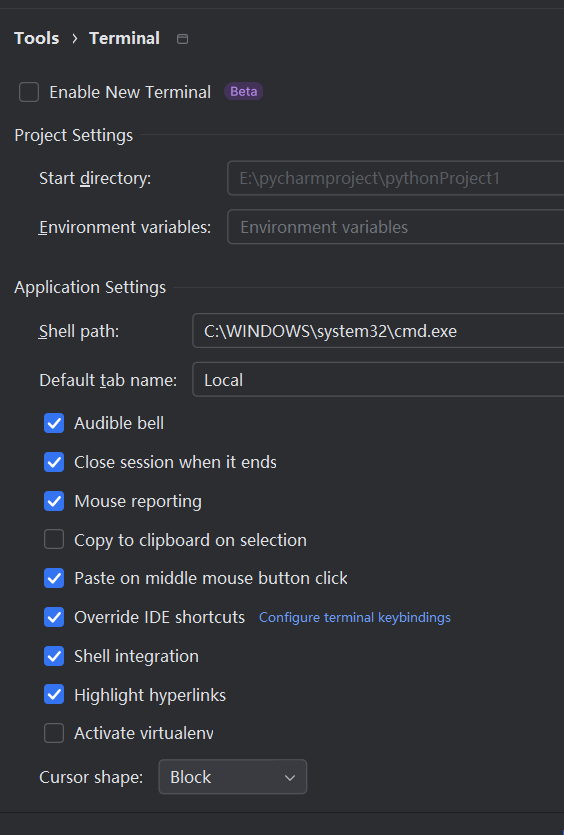This screenshot has height=835, width=564.
Task: Click the Shell path field
Action: click(378, 331)
